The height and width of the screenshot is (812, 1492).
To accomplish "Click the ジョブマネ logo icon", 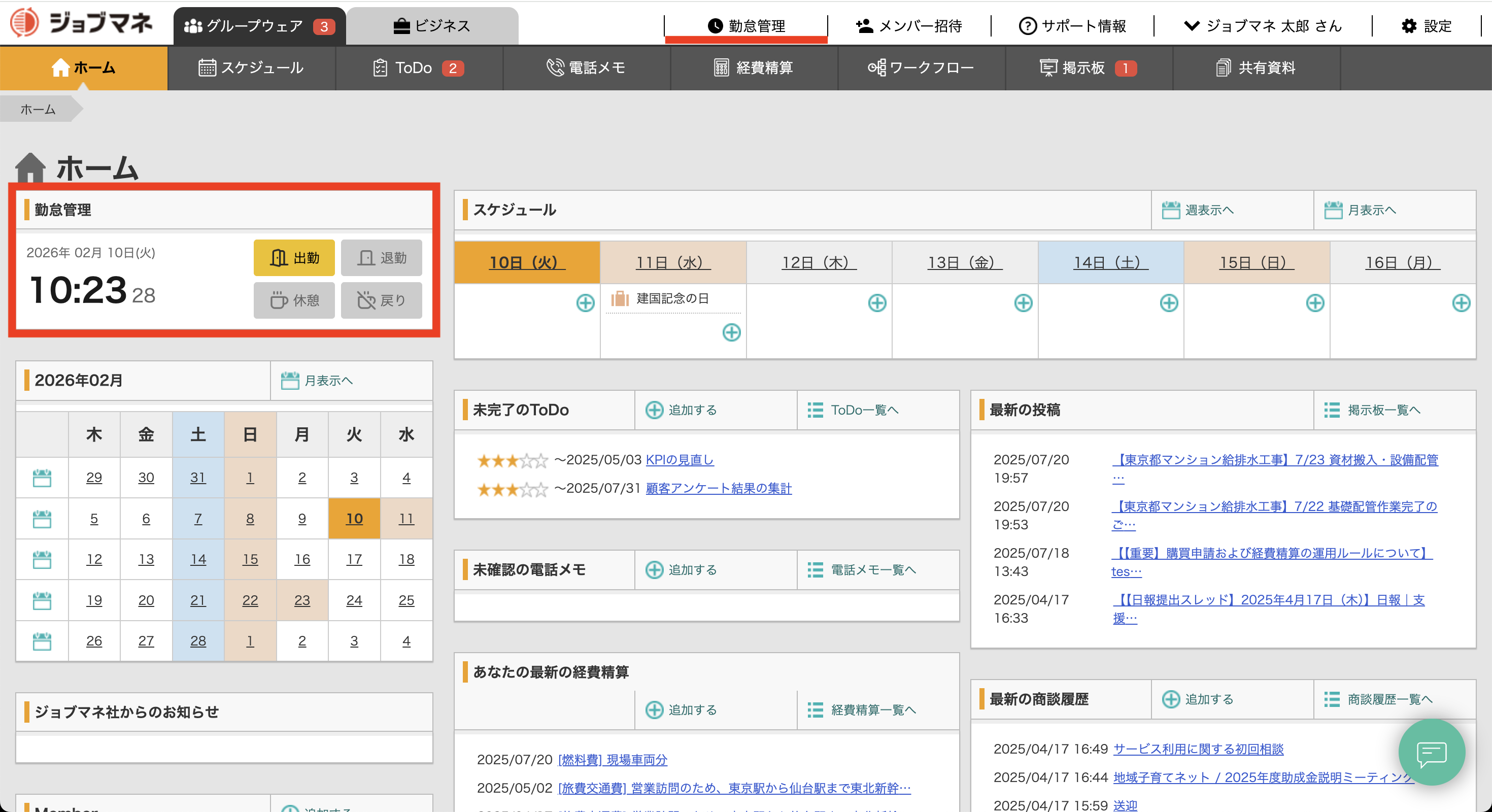I will [24, 23].
